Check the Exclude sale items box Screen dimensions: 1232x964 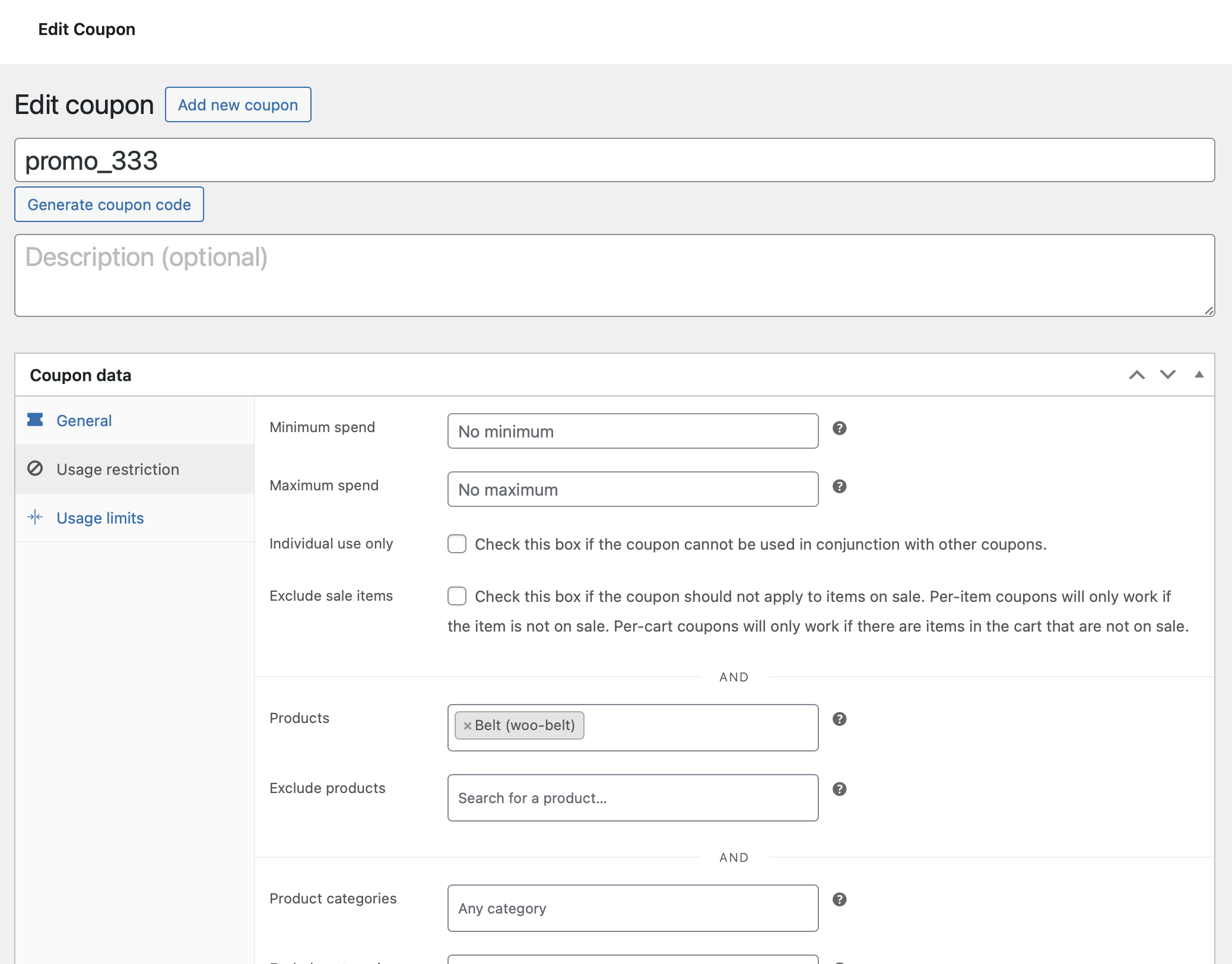[x=456, y=596]
